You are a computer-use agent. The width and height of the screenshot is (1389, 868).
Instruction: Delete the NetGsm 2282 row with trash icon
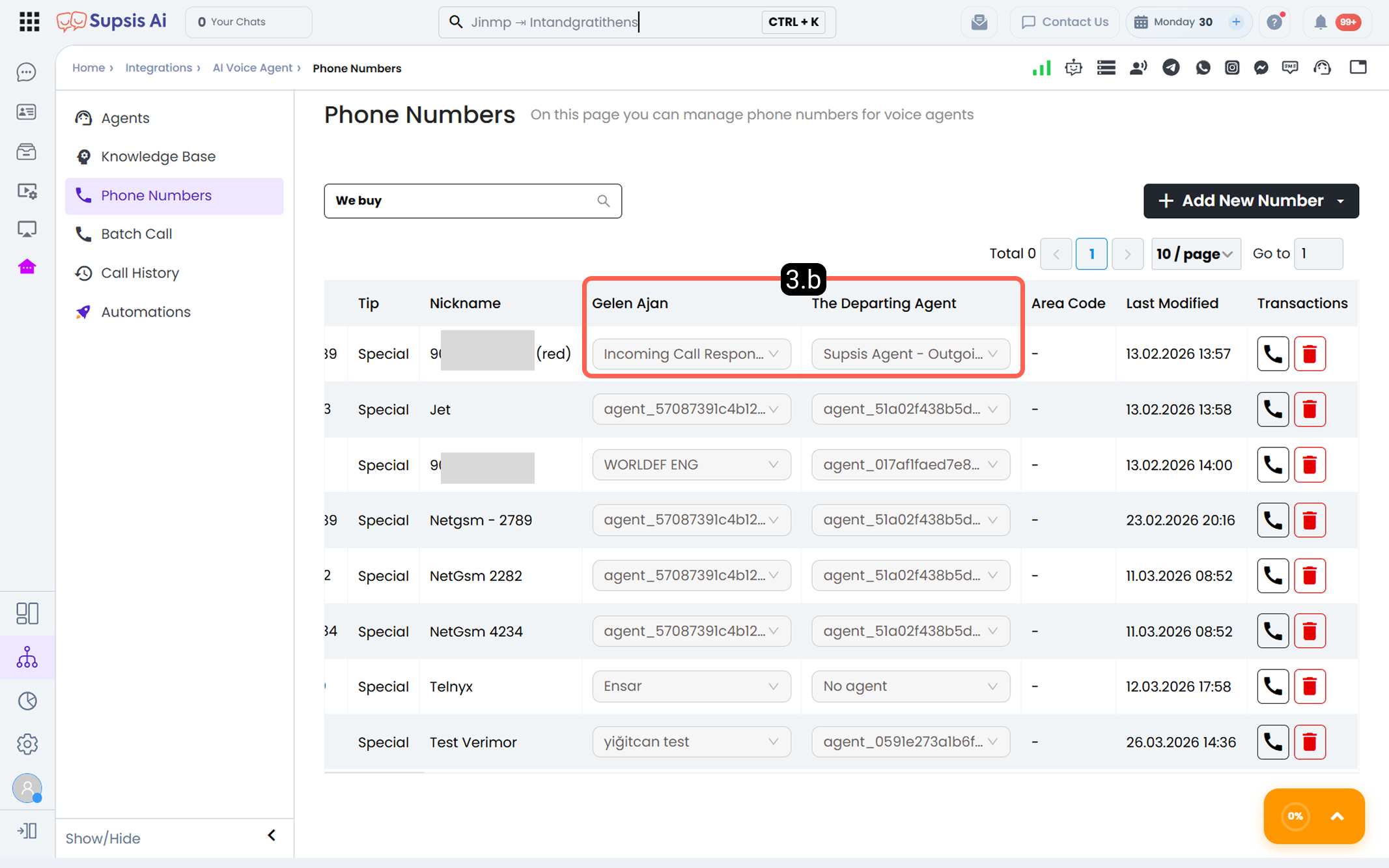(x=1310, y=576)
